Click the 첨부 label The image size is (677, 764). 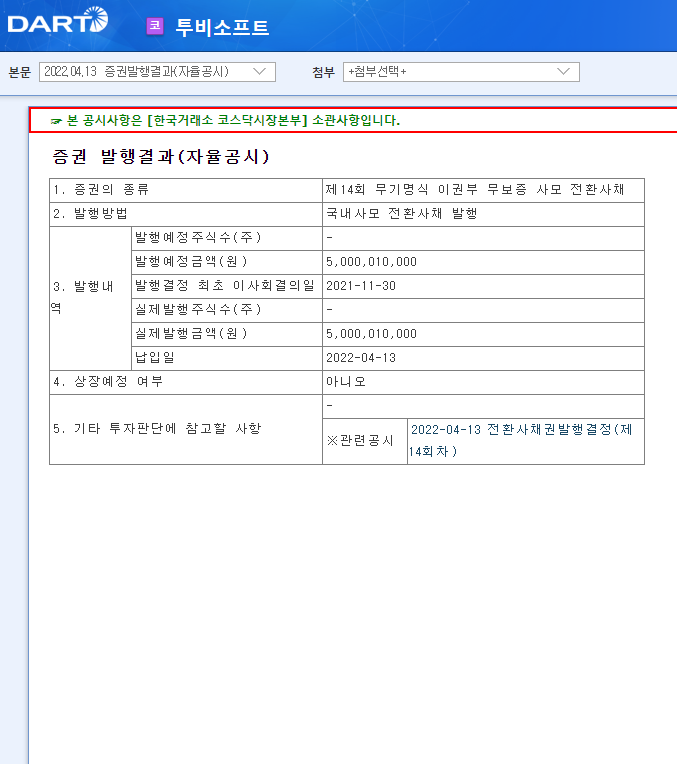[x=323, y=72]
